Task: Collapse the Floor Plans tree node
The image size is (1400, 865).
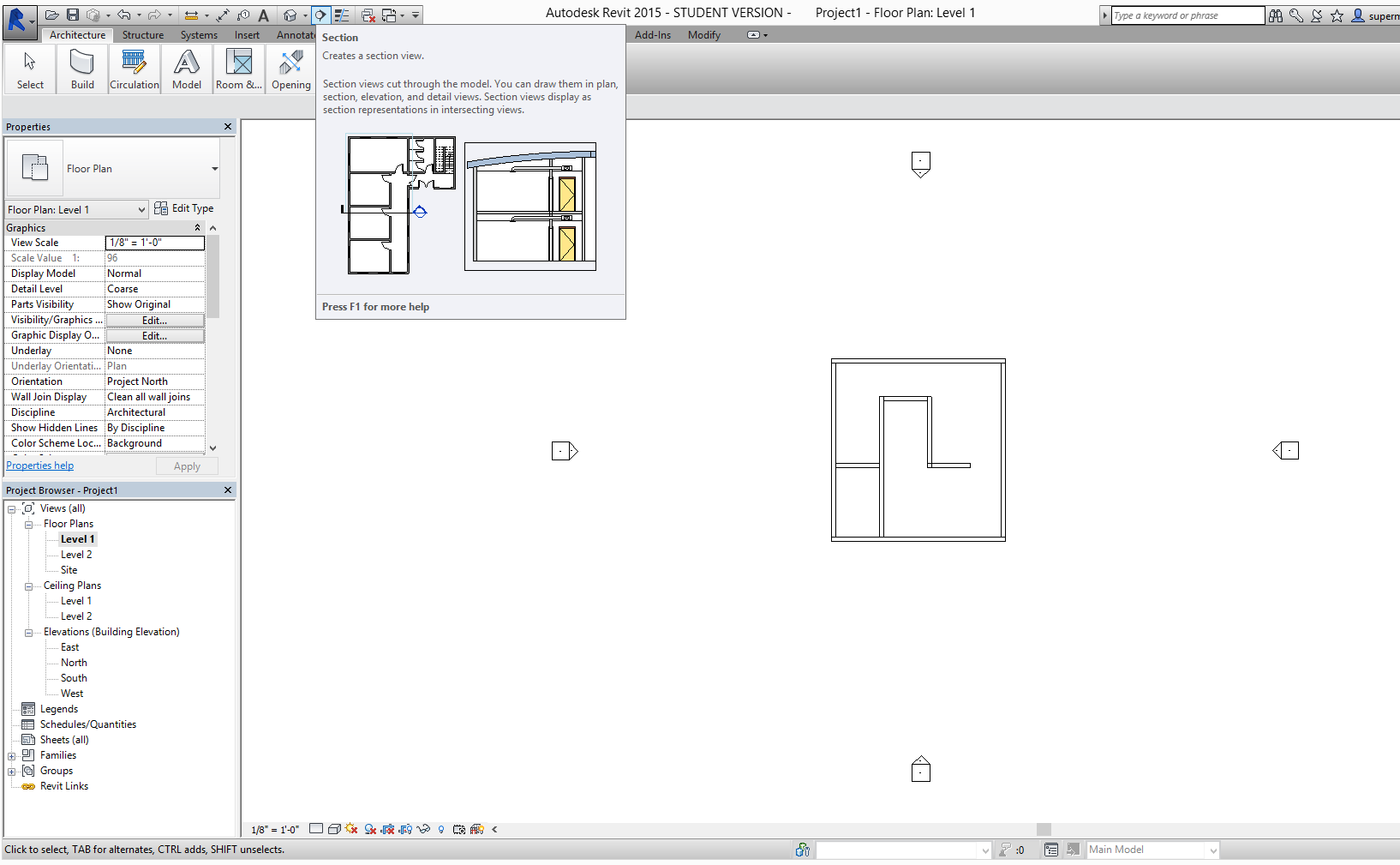Action: coord(29,525)
